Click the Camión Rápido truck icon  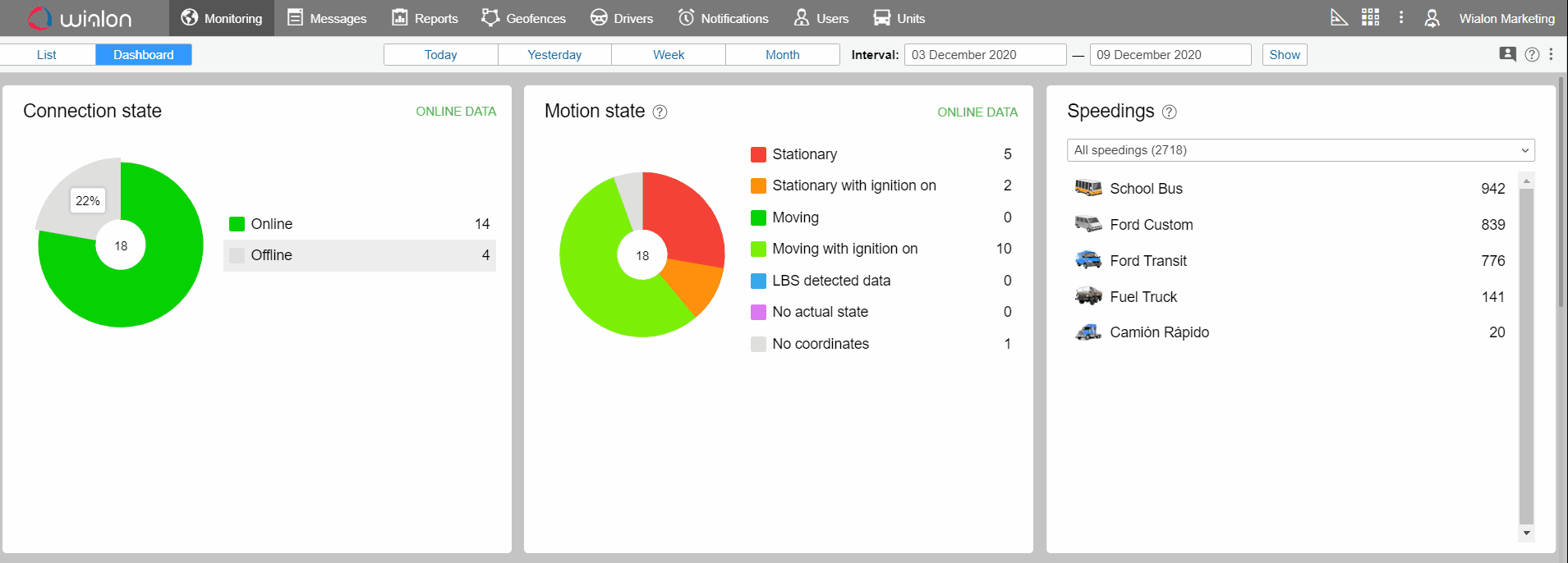coord(1088,332)
